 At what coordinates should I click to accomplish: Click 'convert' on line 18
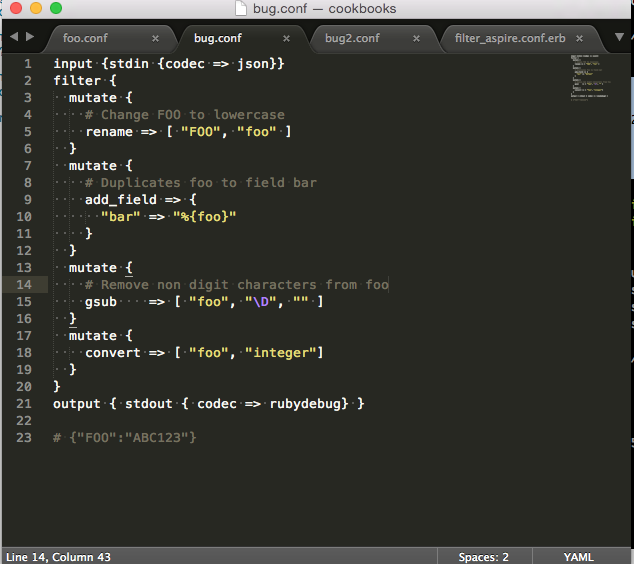pyautogui.click(x=113, y=353)
